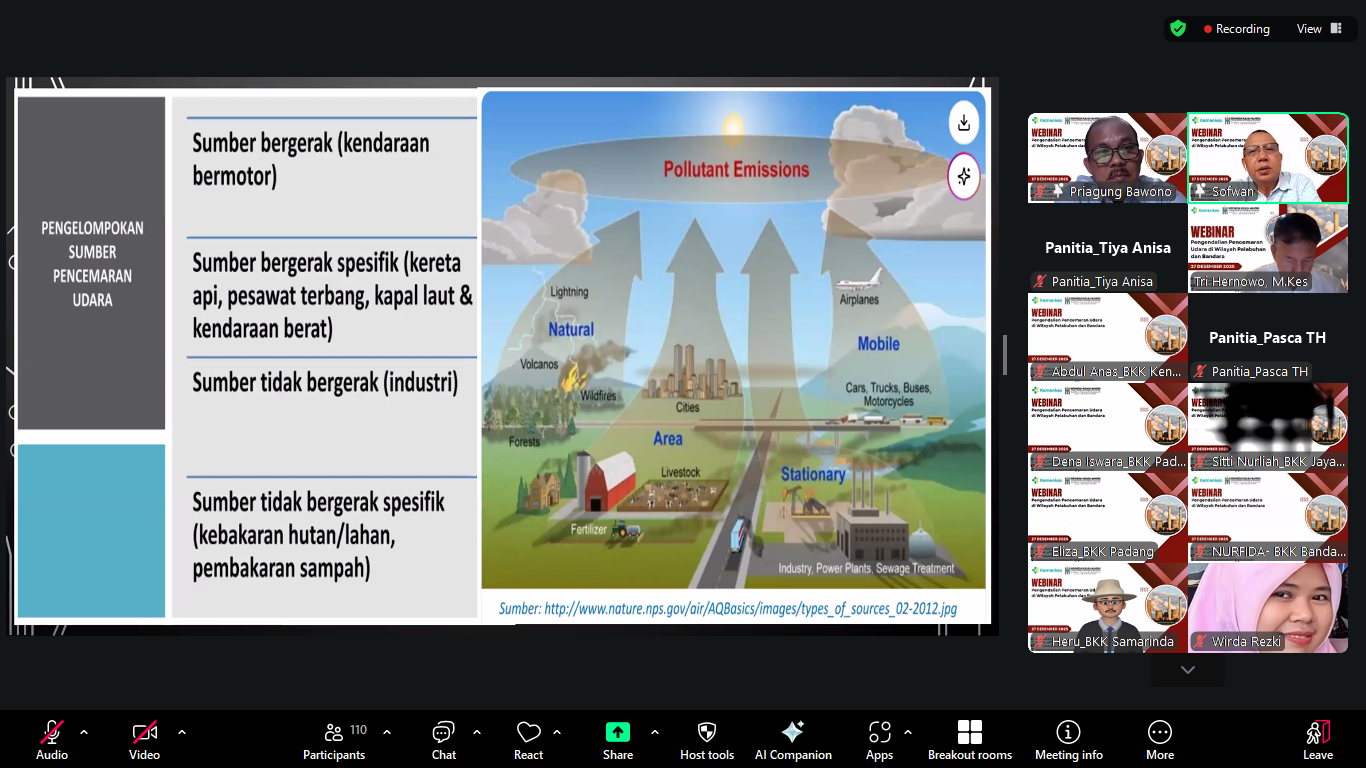Viewport: 1366px width, 768px height.
Task: Click muted mic icon on Sitti Nurliah_BKK label
Action: click(1200, 462)
